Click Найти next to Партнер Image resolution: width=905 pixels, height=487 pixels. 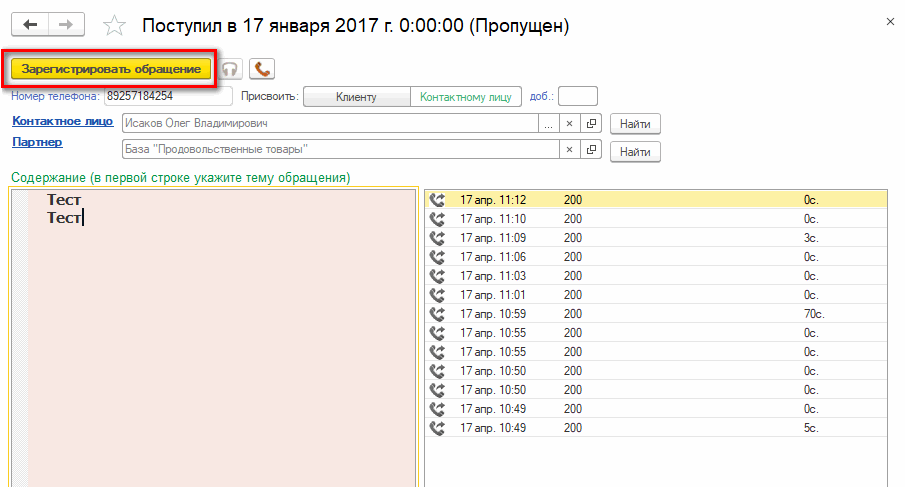(x=635, y=151)
